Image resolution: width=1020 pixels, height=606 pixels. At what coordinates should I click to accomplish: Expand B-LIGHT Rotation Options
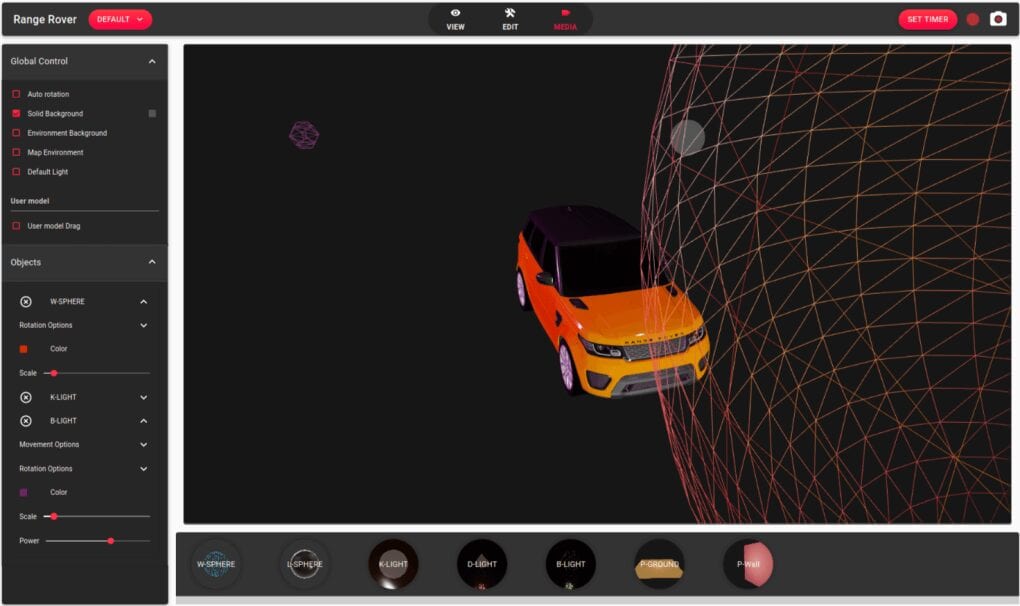click(144, 469)
